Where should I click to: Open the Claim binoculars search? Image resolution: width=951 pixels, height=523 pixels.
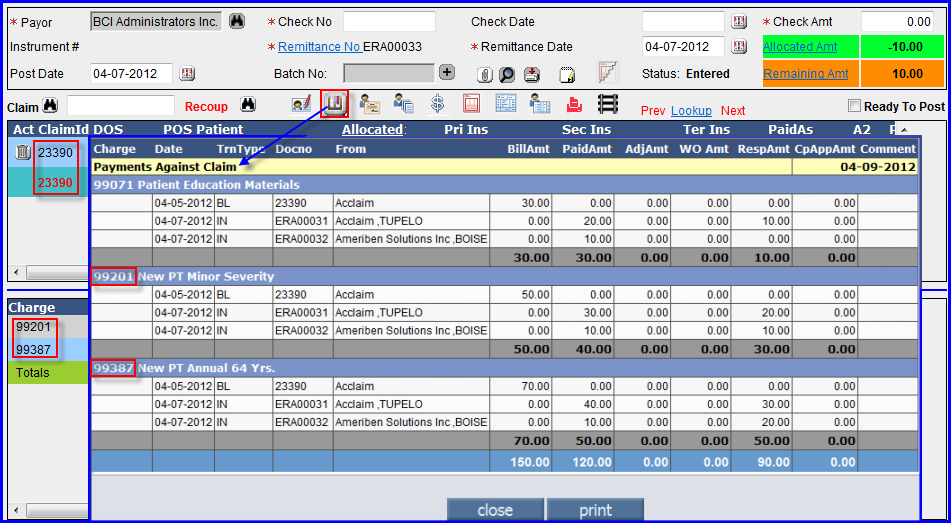pos(50,106)
